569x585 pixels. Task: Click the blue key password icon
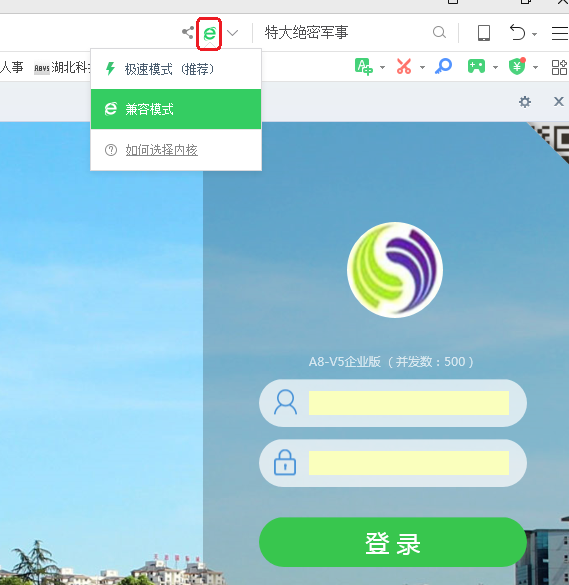click(x=443, y=67)
